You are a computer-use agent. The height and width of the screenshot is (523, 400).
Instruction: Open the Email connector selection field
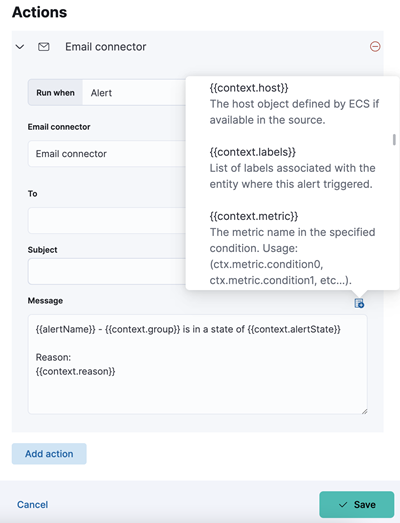[x=107, y=154]
